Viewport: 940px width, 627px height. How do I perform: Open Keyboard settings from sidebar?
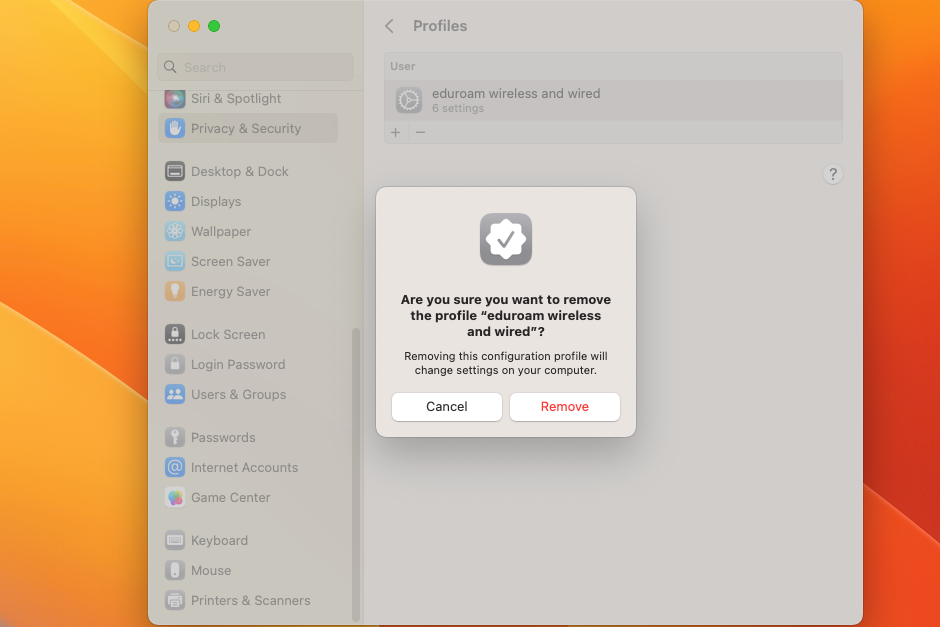pos(219,540)
